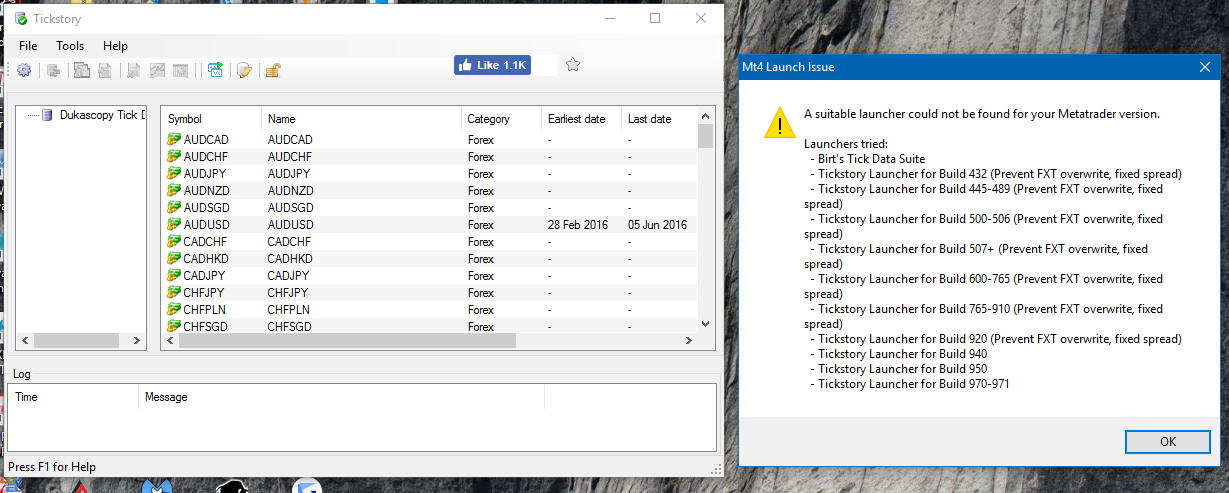The width and height of the screenshot is (1229, 493).
Task: Click the greyed bookmark page toolbar icon
Action: [x=133, y=70]
